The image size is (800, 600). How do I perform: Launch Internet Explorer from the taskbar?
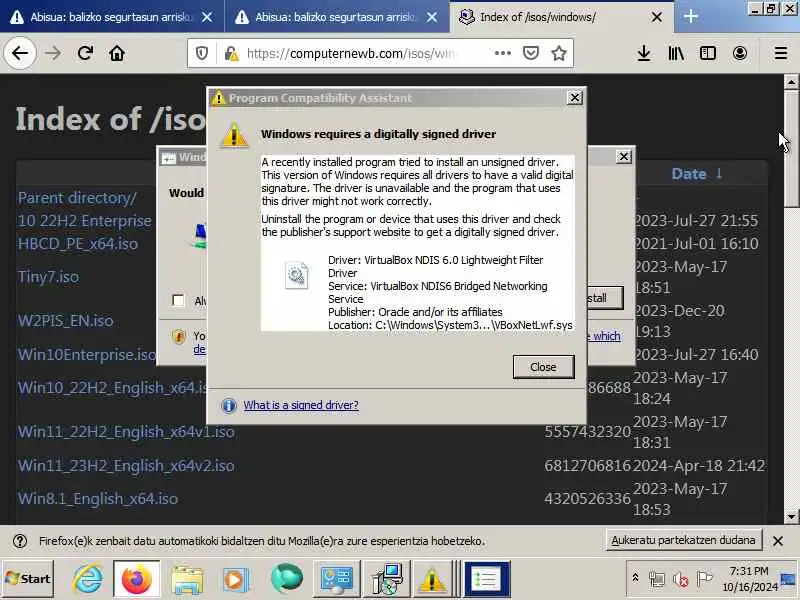88,579
